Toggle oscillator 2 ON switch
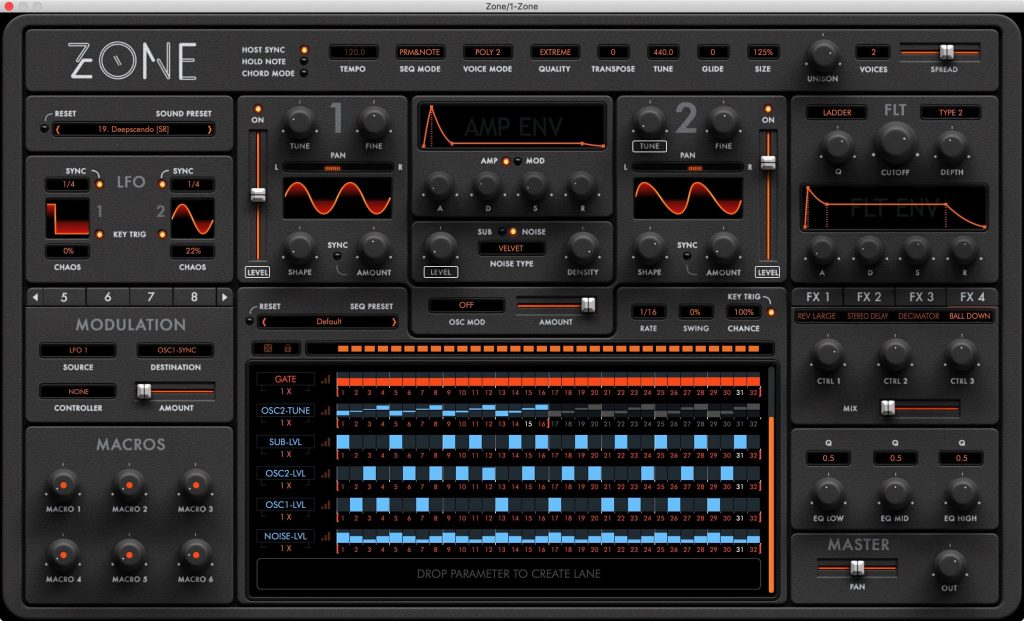Image resolution: width=1024 pixels, height=621 pixels. [768, 108]
